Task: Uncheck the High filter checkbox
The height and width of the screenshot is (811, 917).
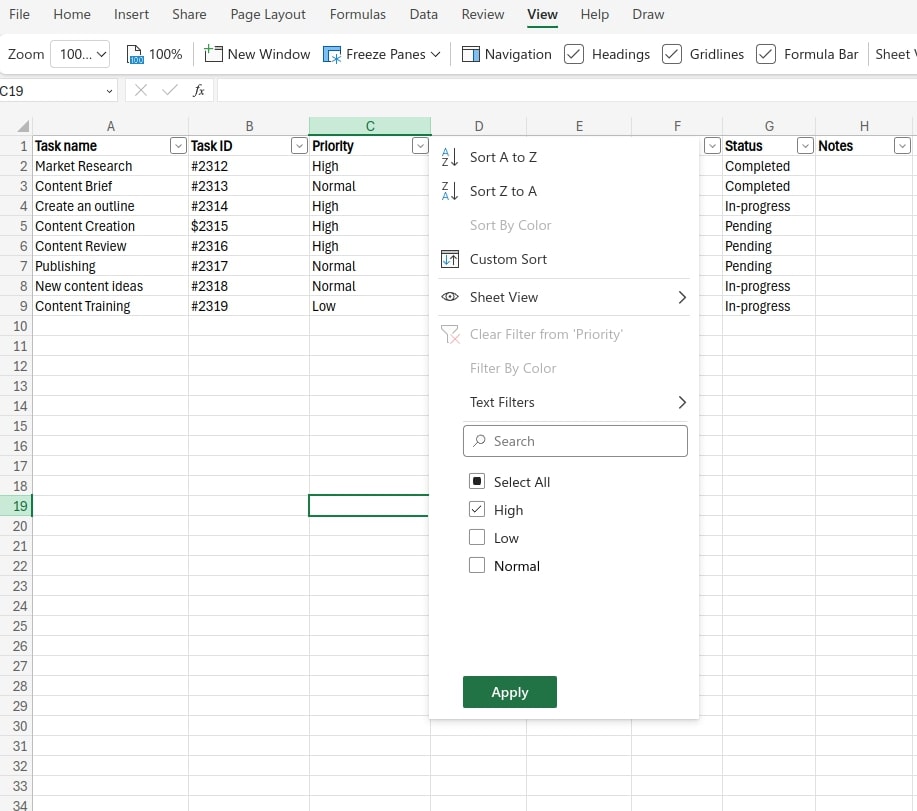Action: coord(477,509)
